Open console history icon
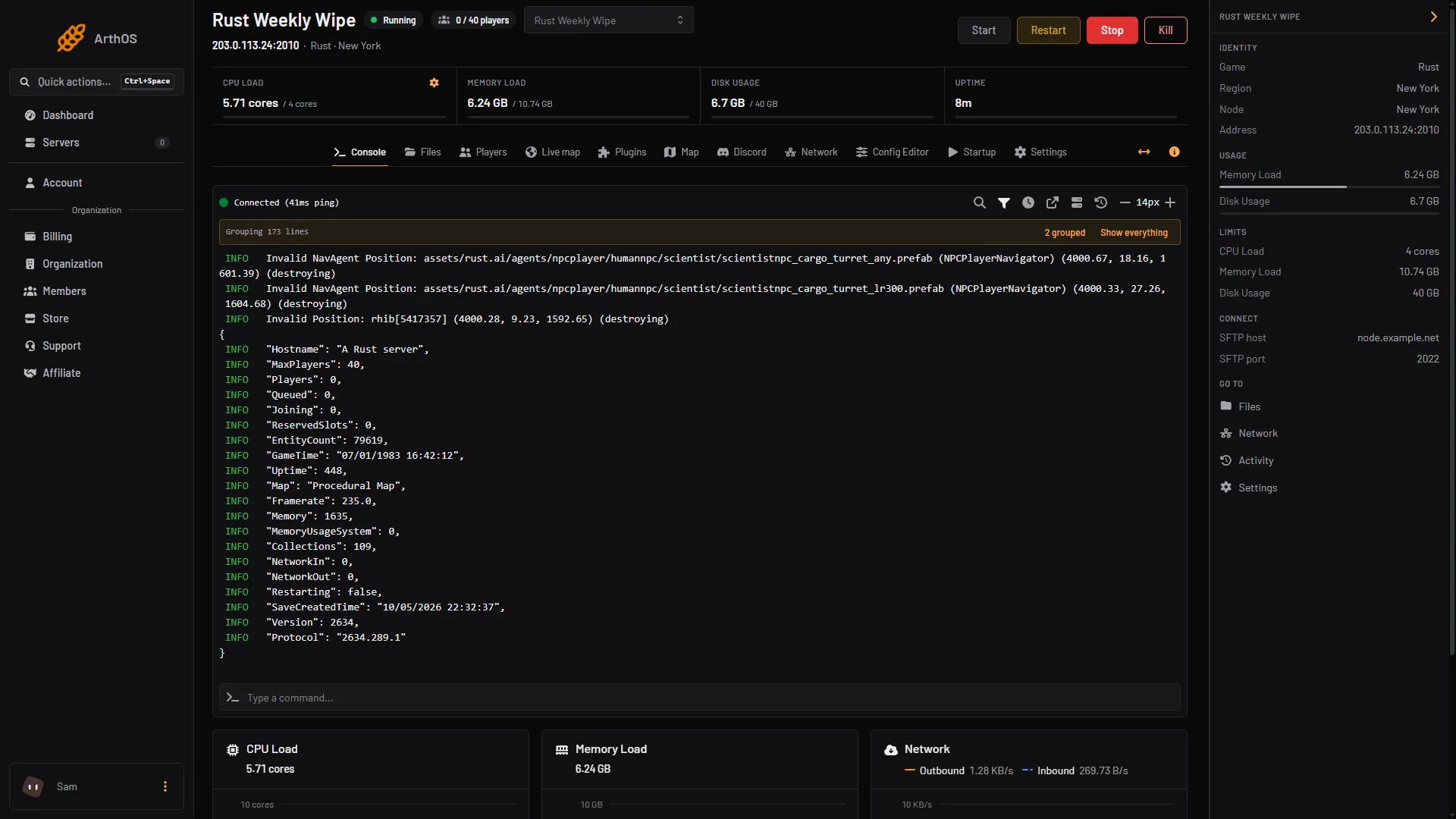 (1101, 202)
